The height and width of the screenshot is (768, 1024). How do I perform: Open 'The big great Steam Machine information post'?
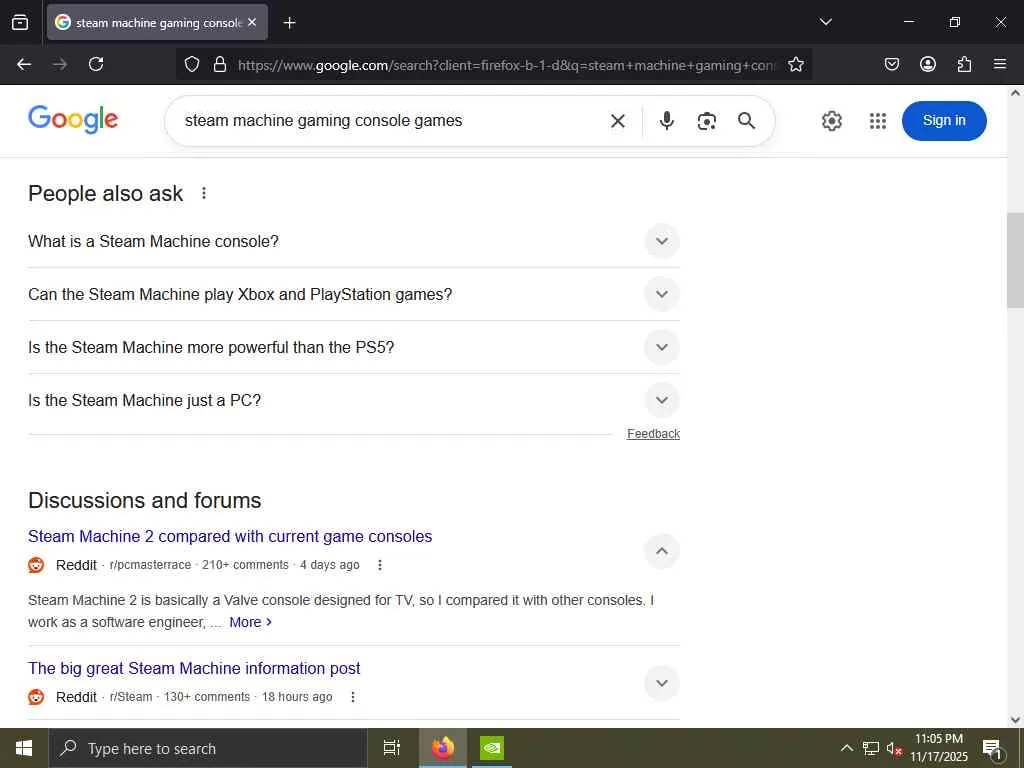point(194,668)
